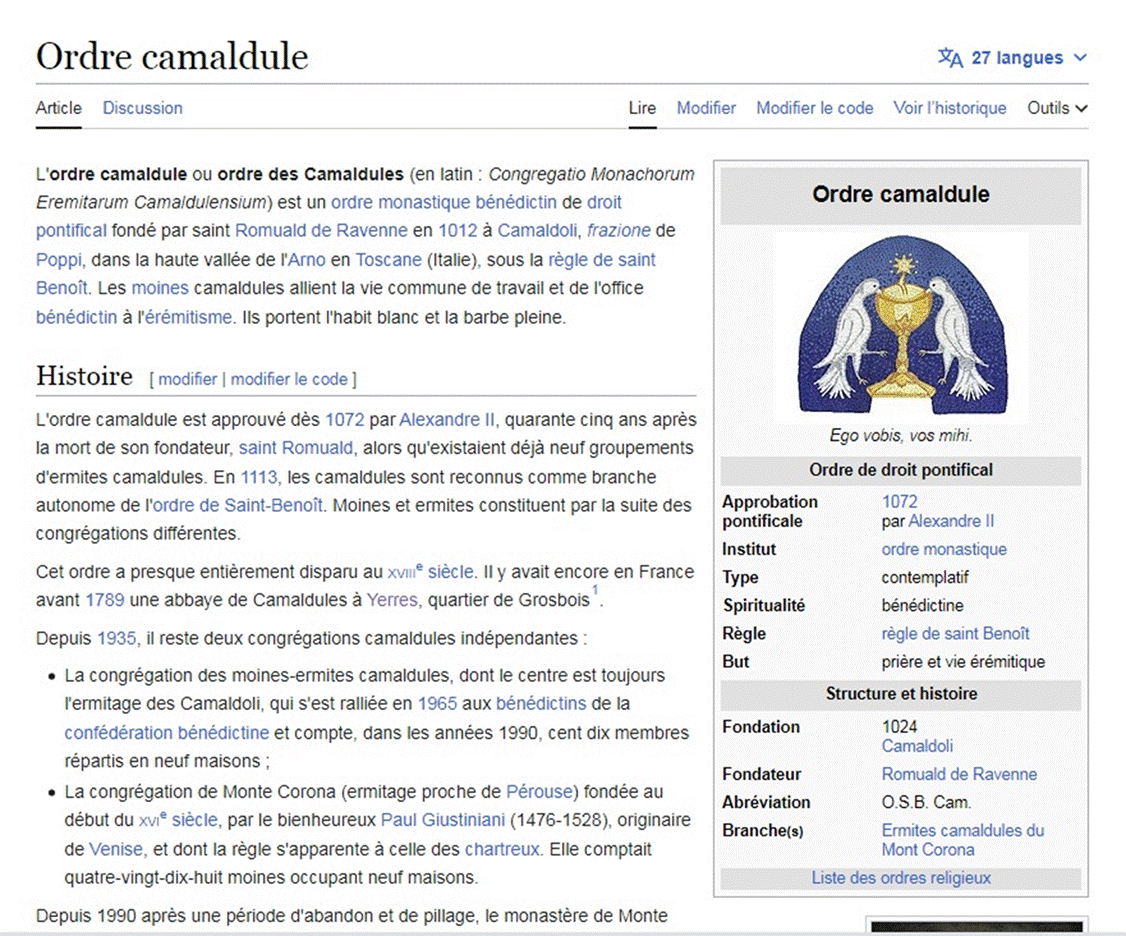The height and width of the screenshot is (936, 1126).
Task: Click modifier next to Histoire heading
Action: 187,379
